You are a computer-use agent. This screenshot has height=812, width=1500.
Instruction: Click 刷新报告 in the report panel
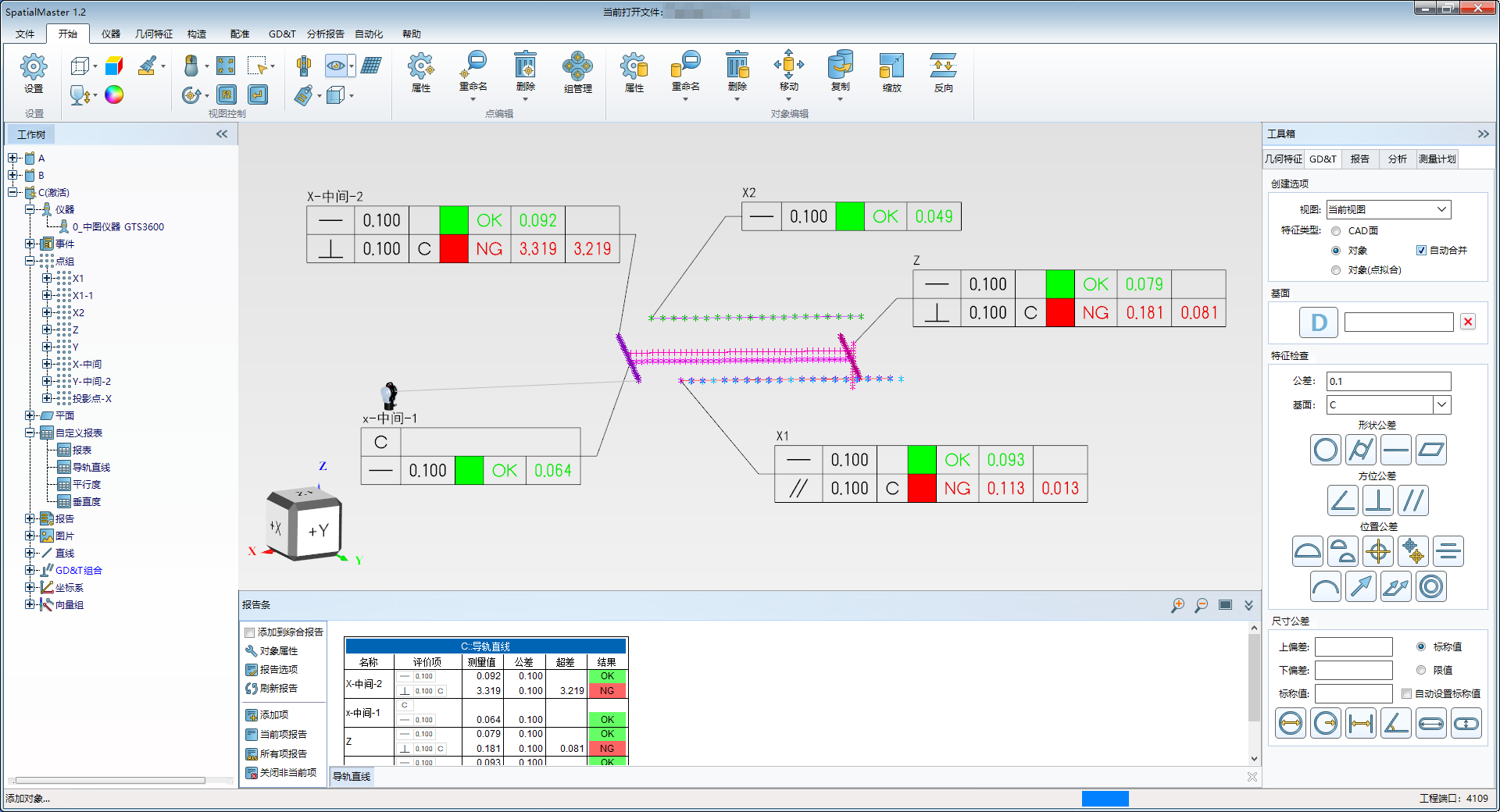pos(278,689)
